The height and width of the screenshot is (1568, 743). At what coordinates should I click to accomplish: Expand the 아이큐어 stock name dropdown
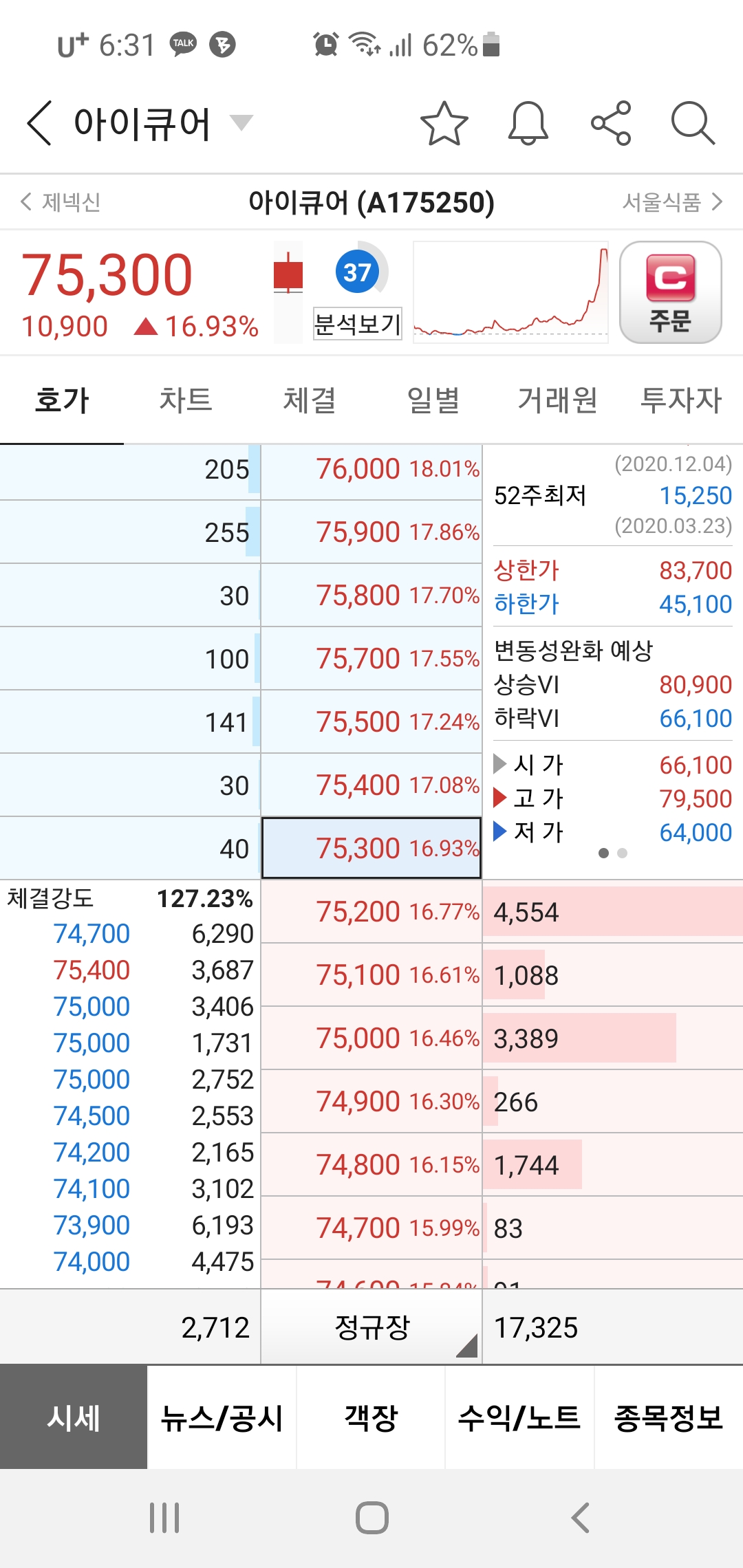(x=241, y=122)
